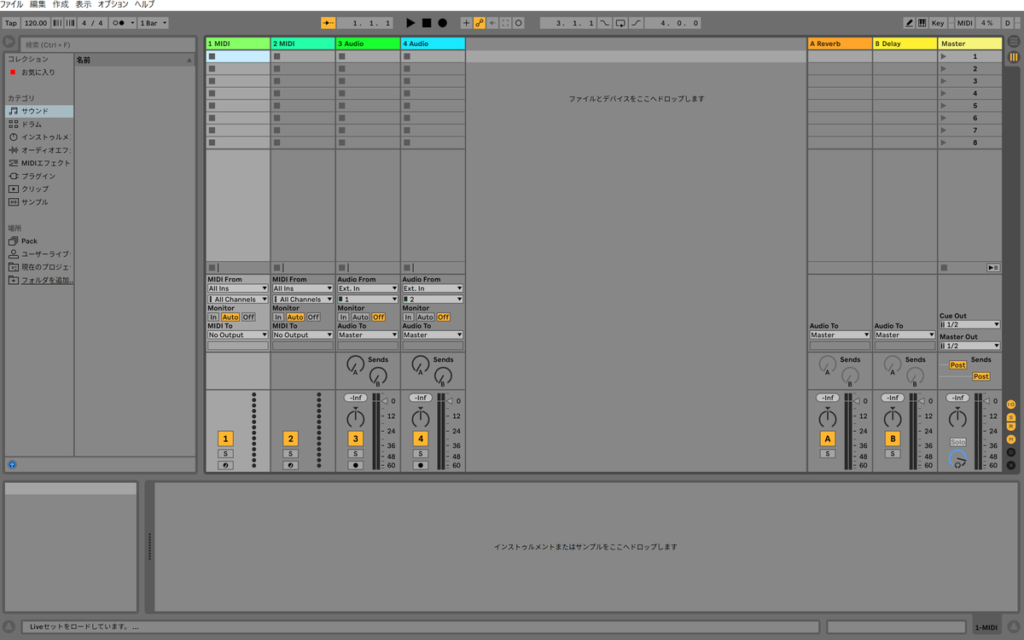Click the round Arrangement Record button
The height and width of the screenshot is (640, 1024).
[x=442, y=23]
